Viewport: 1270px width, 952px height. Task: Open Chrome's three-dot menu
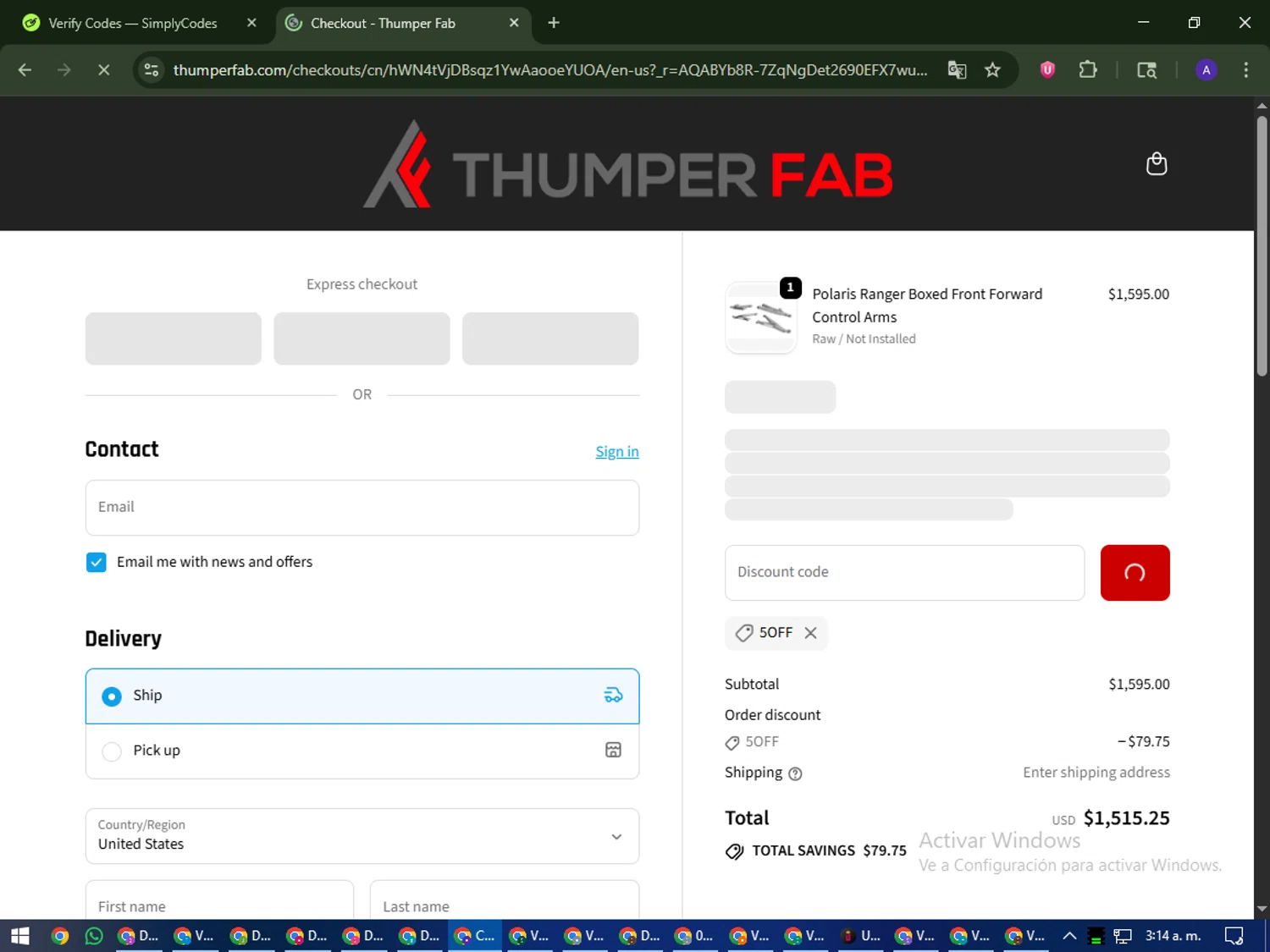click(1245, 70)
